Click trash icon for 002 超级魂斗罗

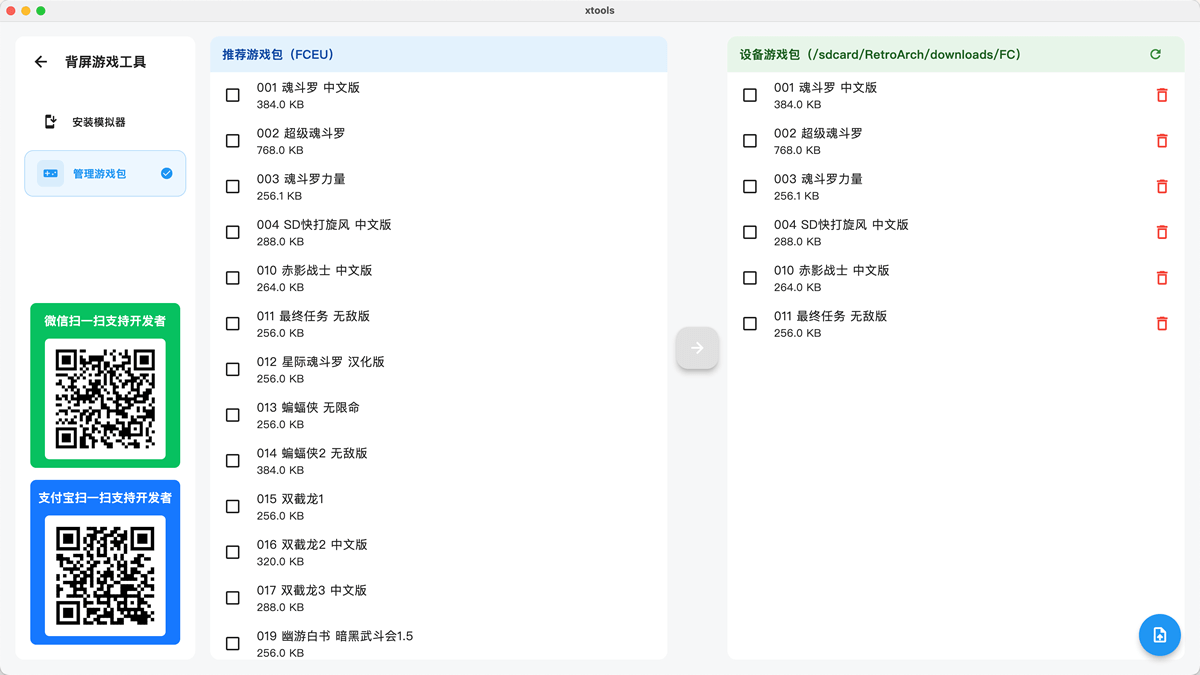pos(1161,141)
